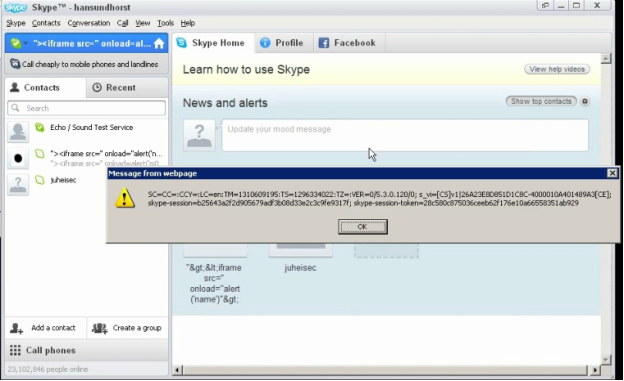Click the Echo / Sound Test Service avatar
This screenshot has width=624, height=381.
click(x=18, y=132)
